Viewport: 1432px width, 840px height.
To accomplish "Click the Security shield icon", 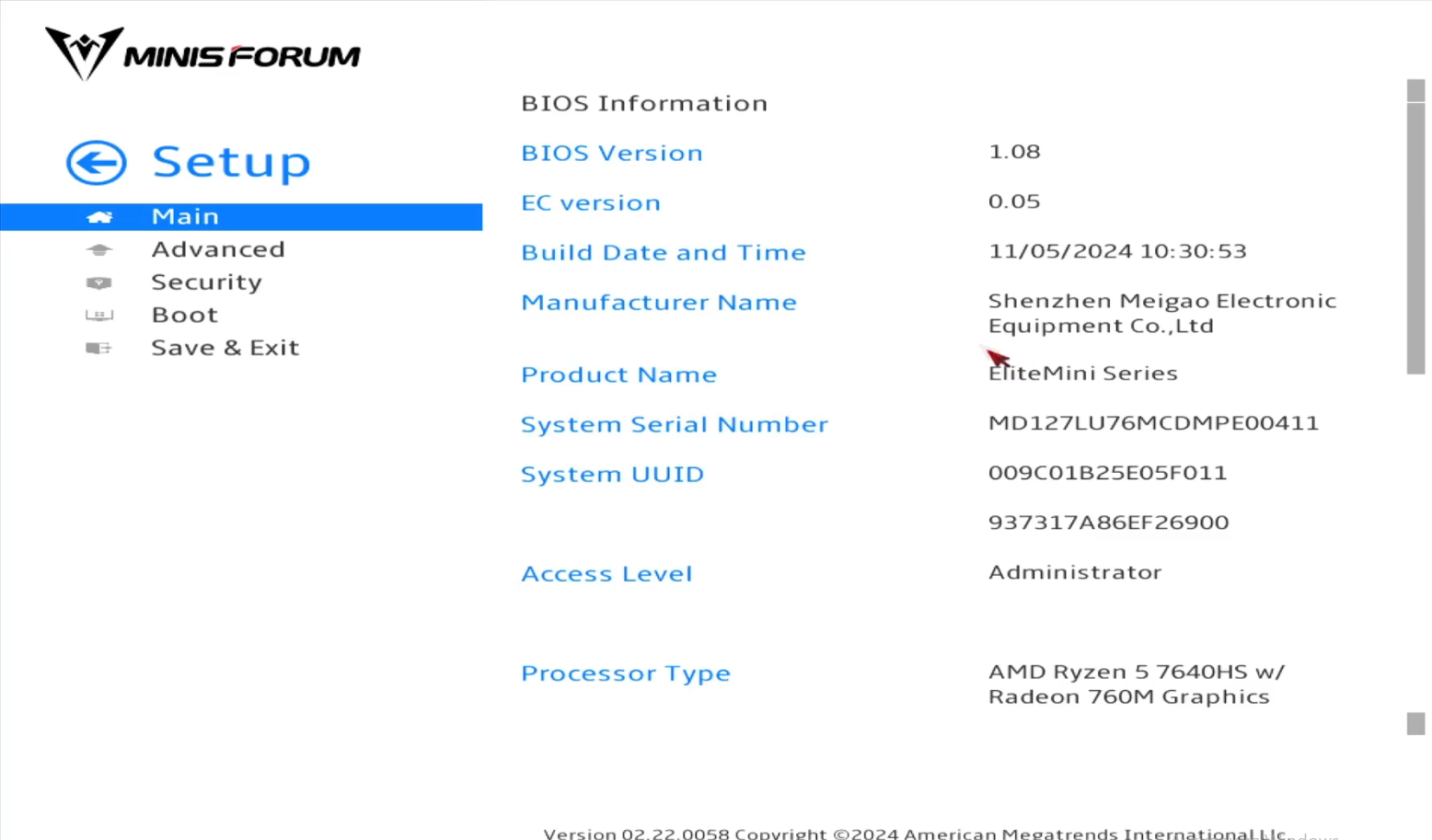I will [x=99, y=283].
